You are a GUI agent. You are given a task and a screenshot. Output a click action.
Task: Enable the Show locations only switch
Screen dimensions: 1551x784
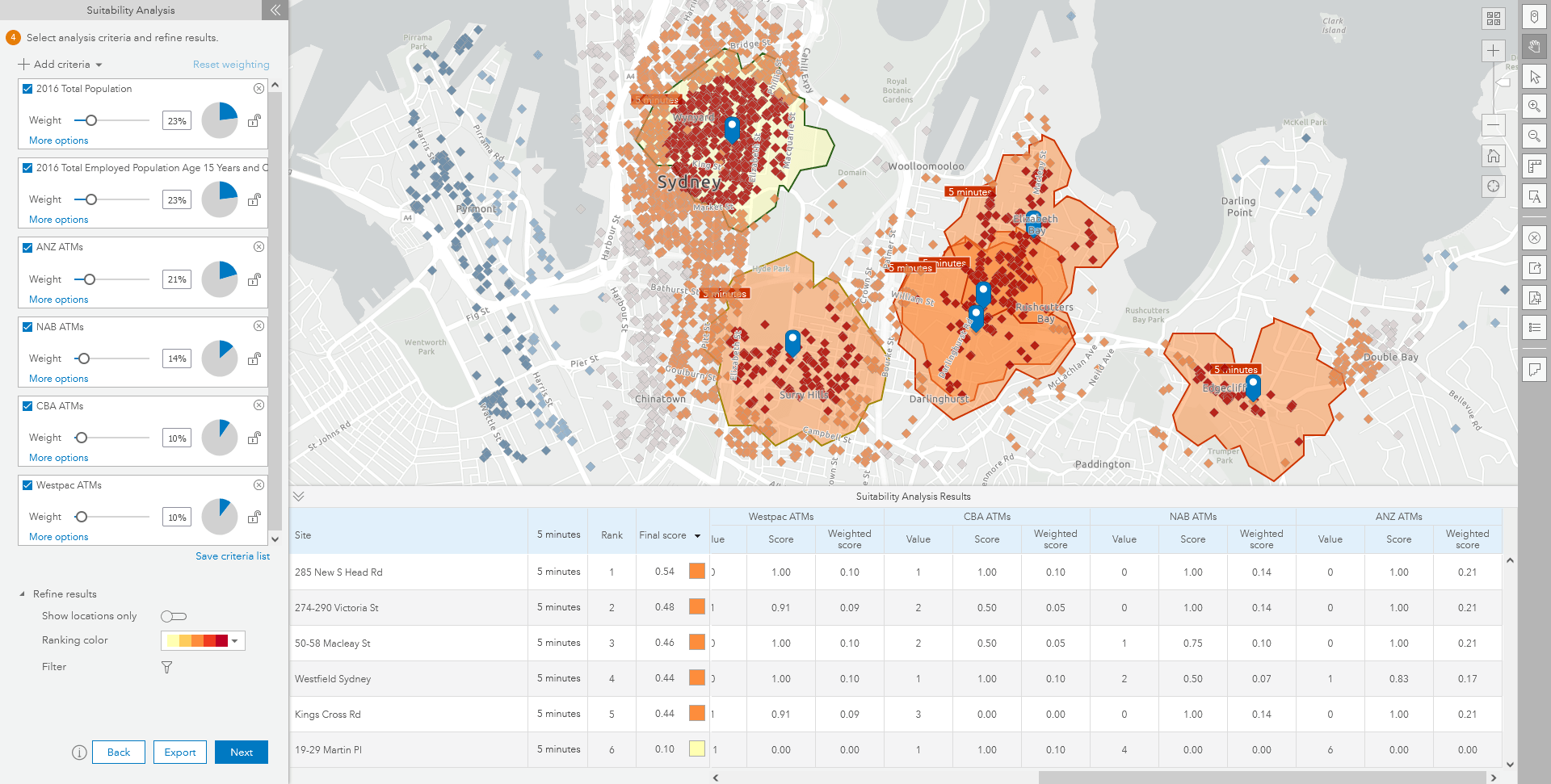(173, 615)
